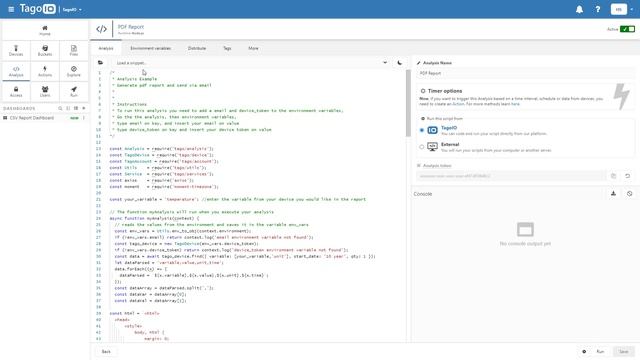Add a new dashboard with plus icon
This screenshot has width=640, height=360.
(84, 108)
